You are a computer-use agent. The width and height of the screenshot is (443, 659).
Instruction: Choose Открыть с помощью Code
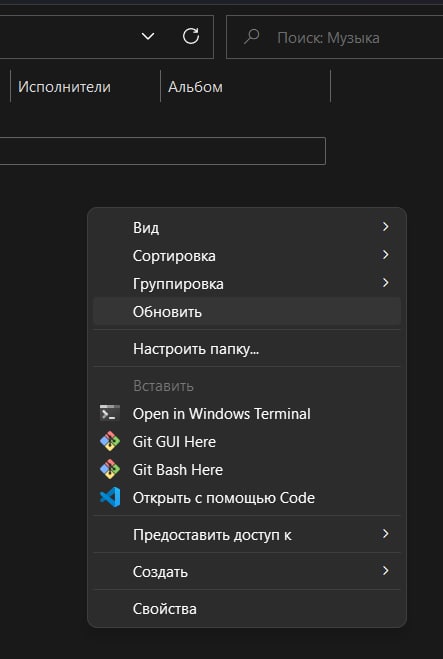click(247, 498)
